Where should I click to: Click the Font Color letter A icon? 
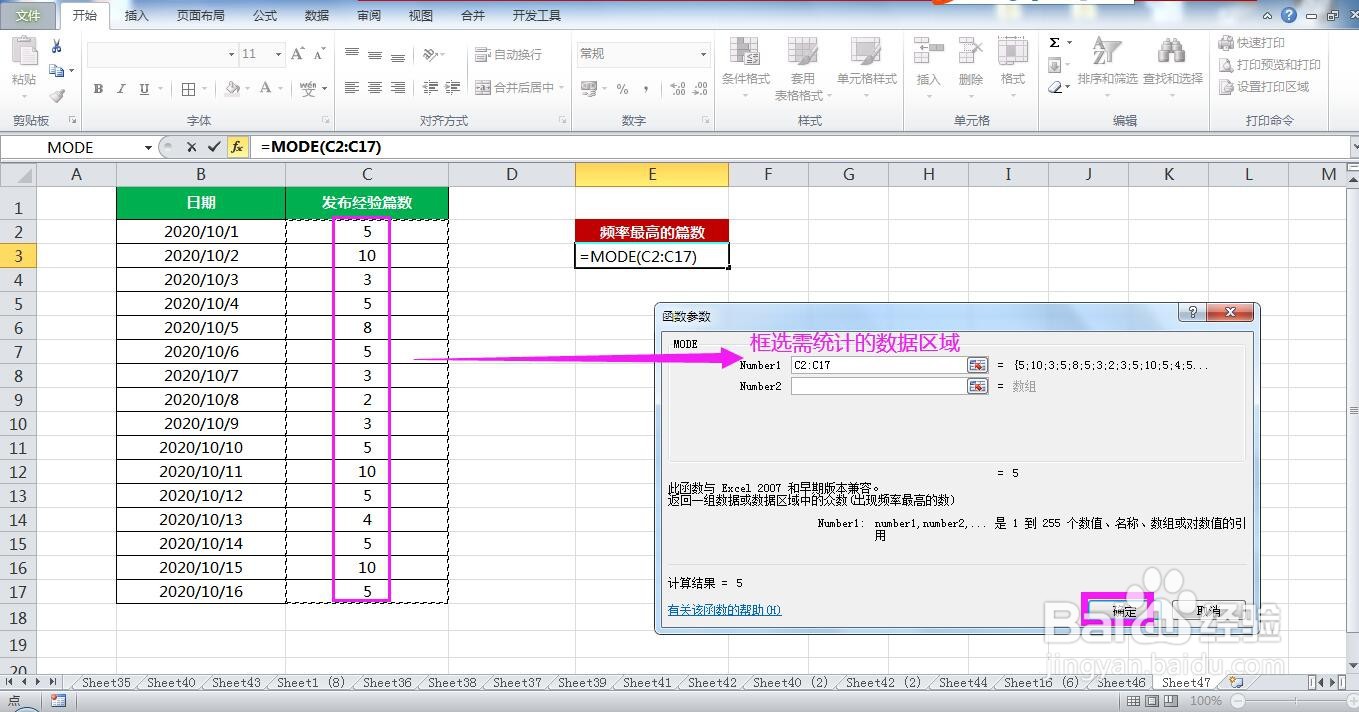point(265,89)
